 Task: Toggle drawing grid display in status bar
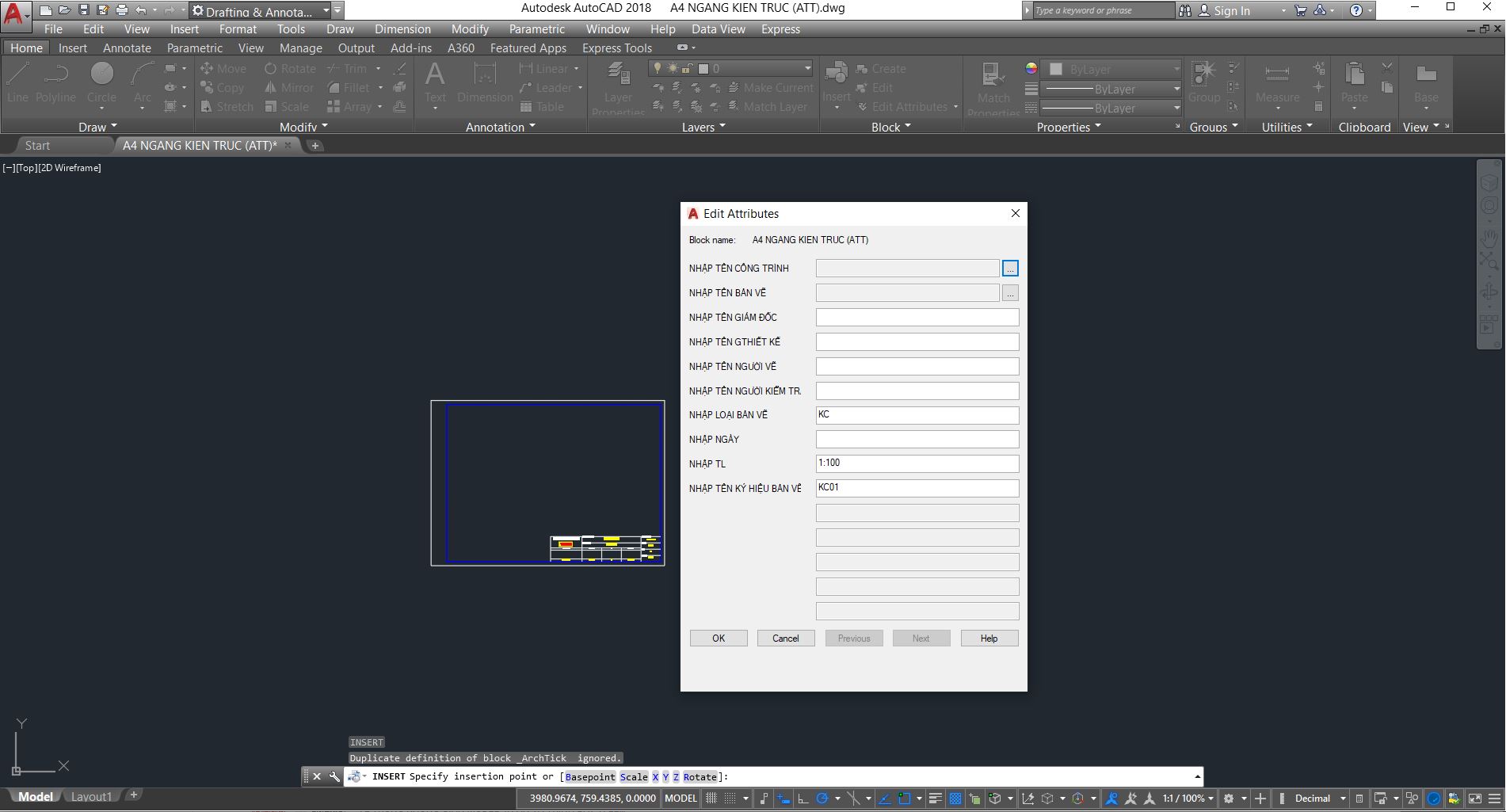(711, 799)
